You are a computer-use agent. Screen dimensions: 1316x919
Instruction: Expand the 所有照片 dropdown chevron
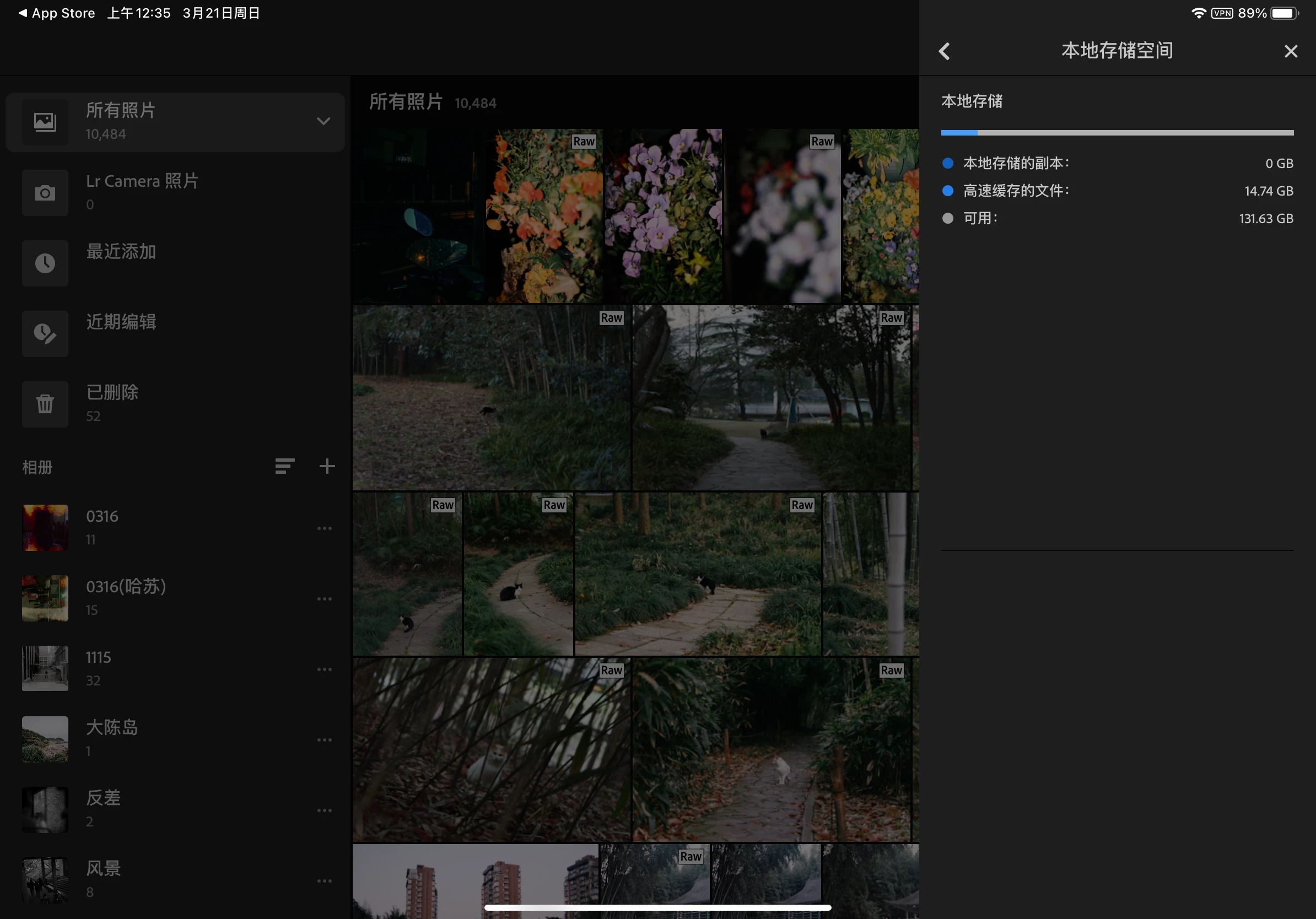[x=323, y=121]
